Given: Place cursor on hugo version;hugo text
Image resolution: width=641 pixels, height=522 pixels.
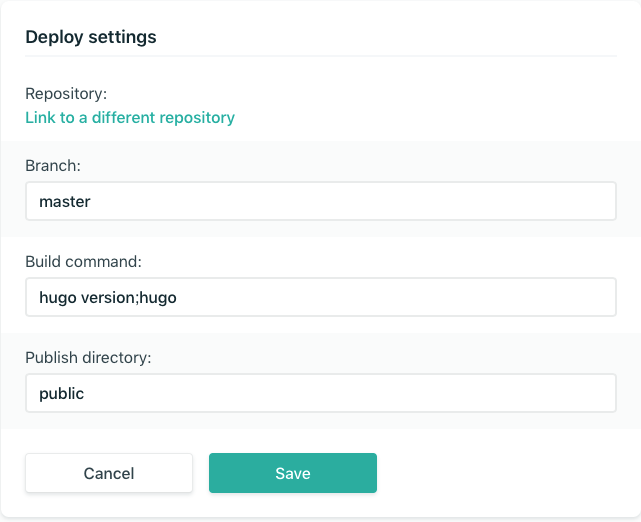Looking at the screenshot, I should pos(108,298).
